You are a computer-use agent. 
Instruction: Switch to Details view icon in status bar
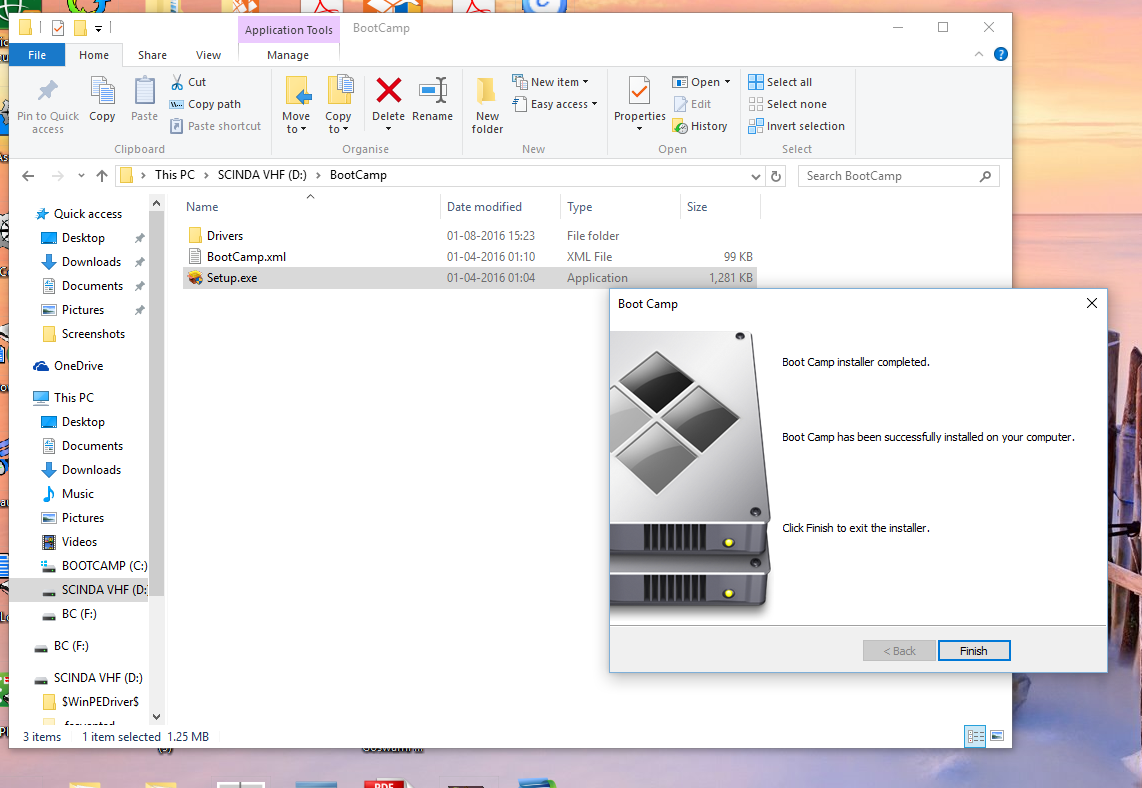point(974,736)
